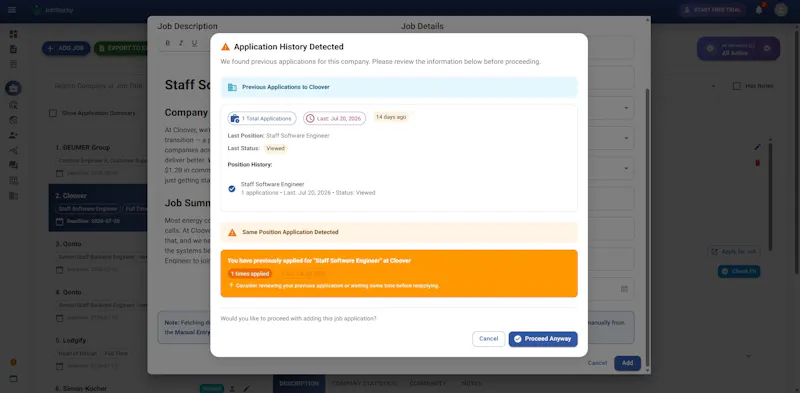This screenshot has height=393, width=800.
Task: Click the 1 Total Applications chip
Action: (x=262, y=118)
